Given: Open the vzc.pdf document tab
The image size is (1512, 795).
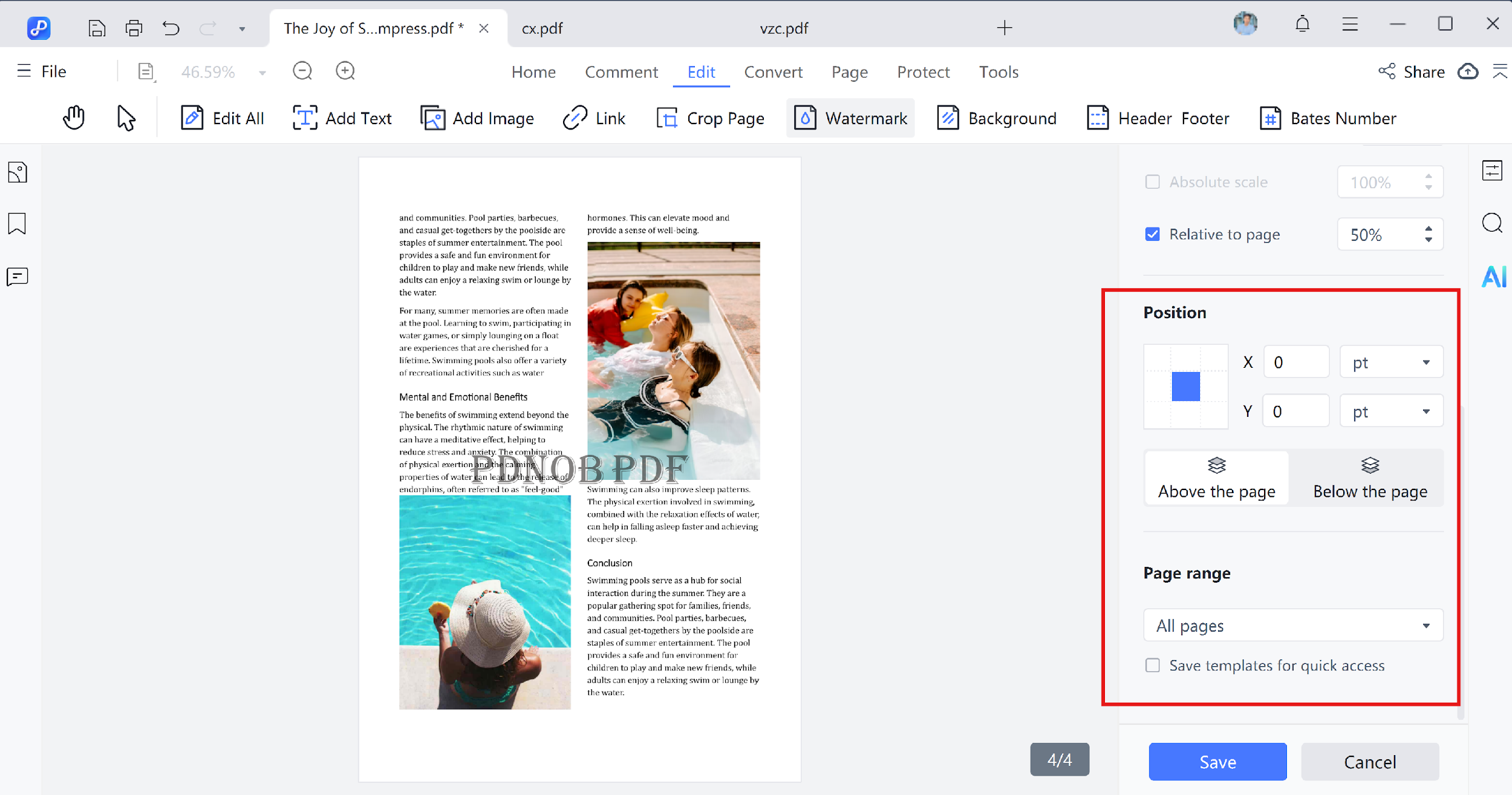Looking at the screenshot, I should (x=784, y=28).
